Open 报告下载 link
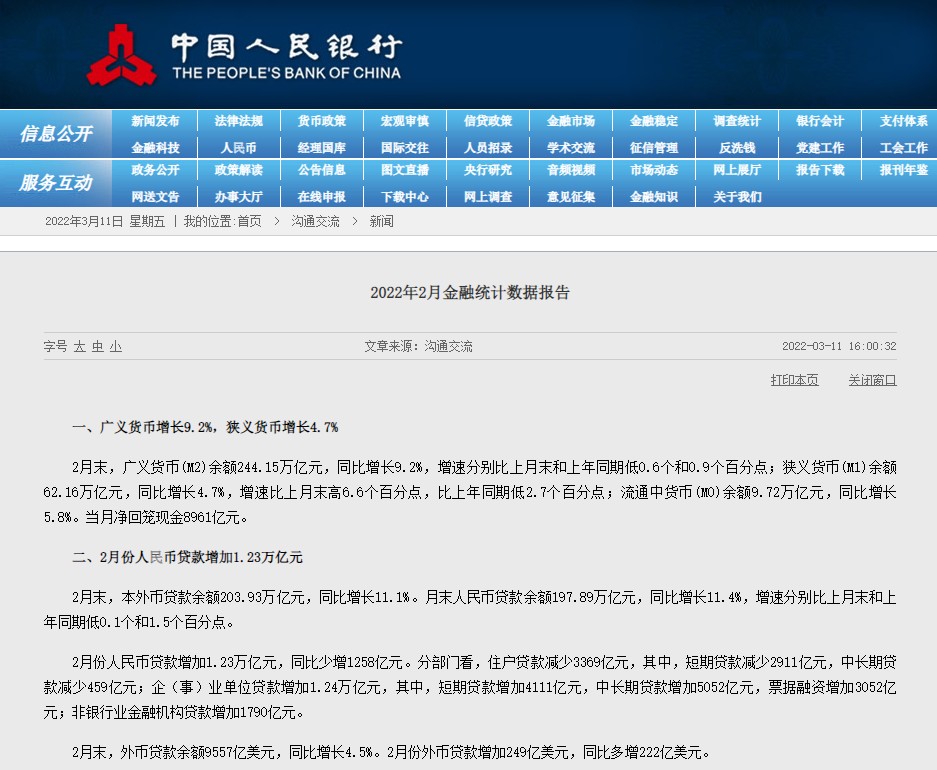937x770 pixels. click(x=820, y=170)
